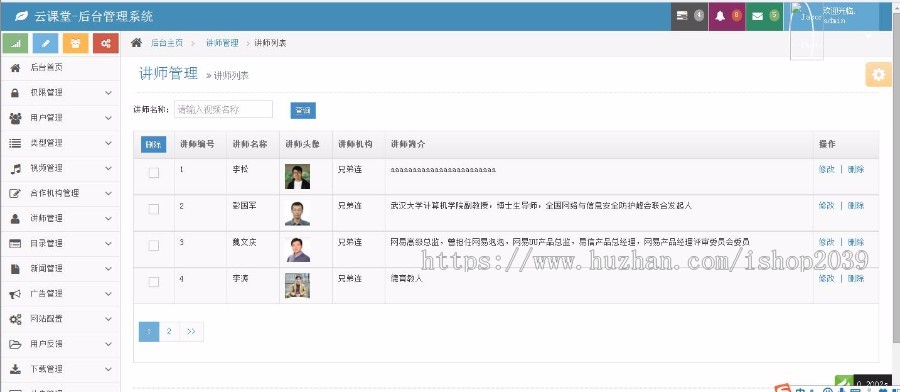Open the admin user profile menu

pos(832,16)
